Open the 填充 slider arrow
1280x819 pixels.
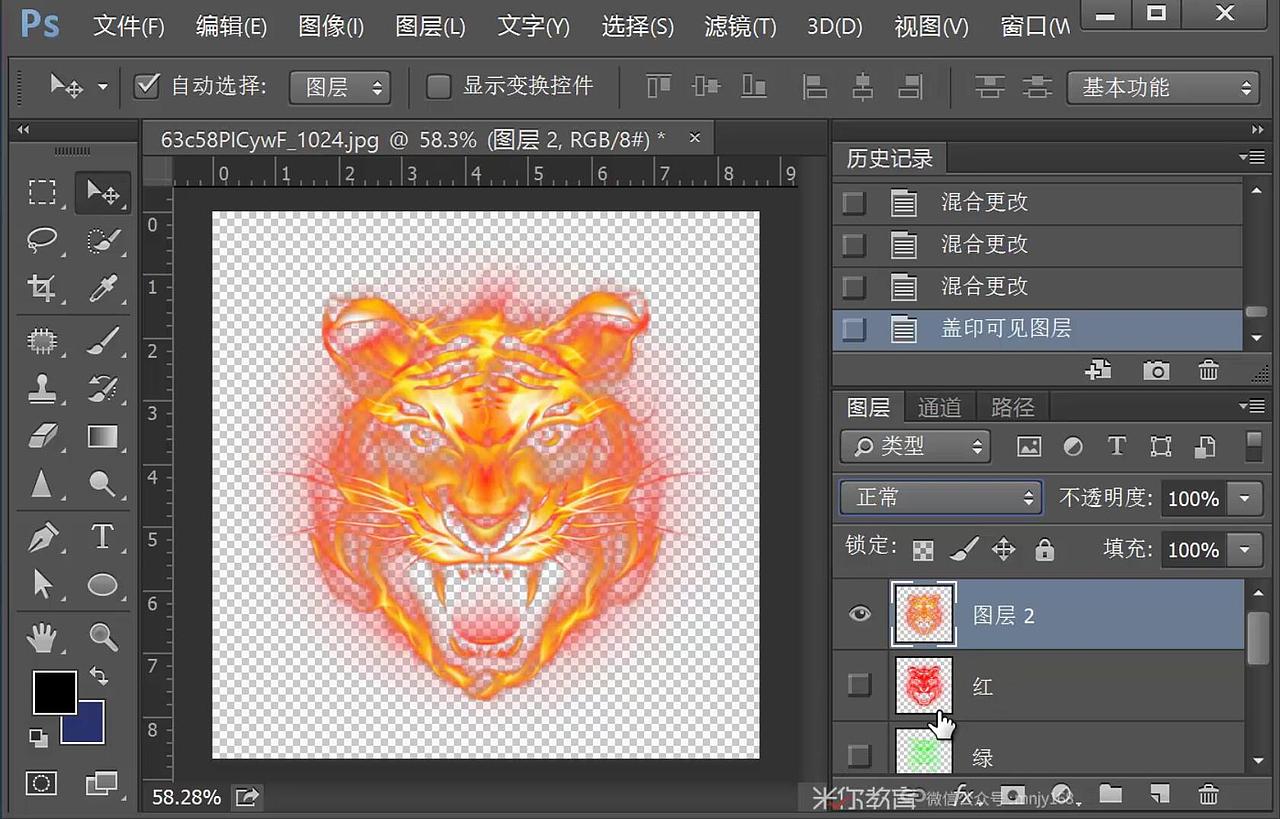click(1245, 549)
